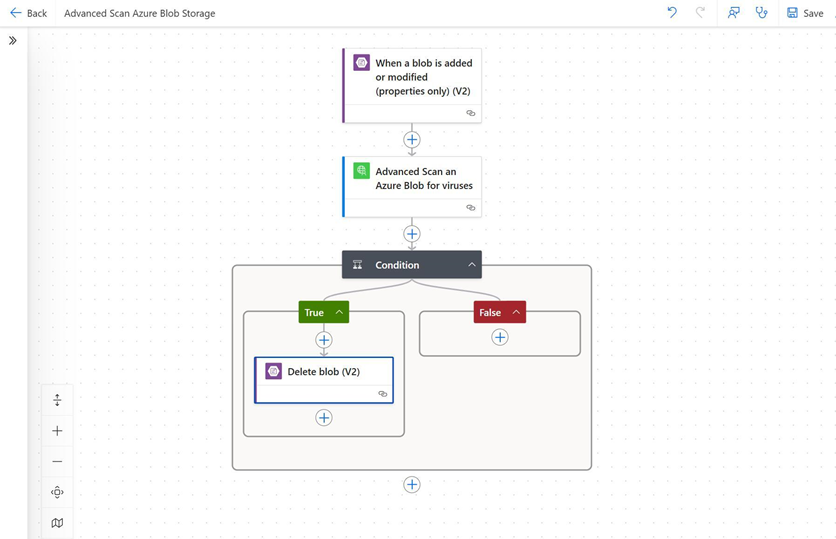
Task: Click the True branch label
Action: click(x=314, y=312)
